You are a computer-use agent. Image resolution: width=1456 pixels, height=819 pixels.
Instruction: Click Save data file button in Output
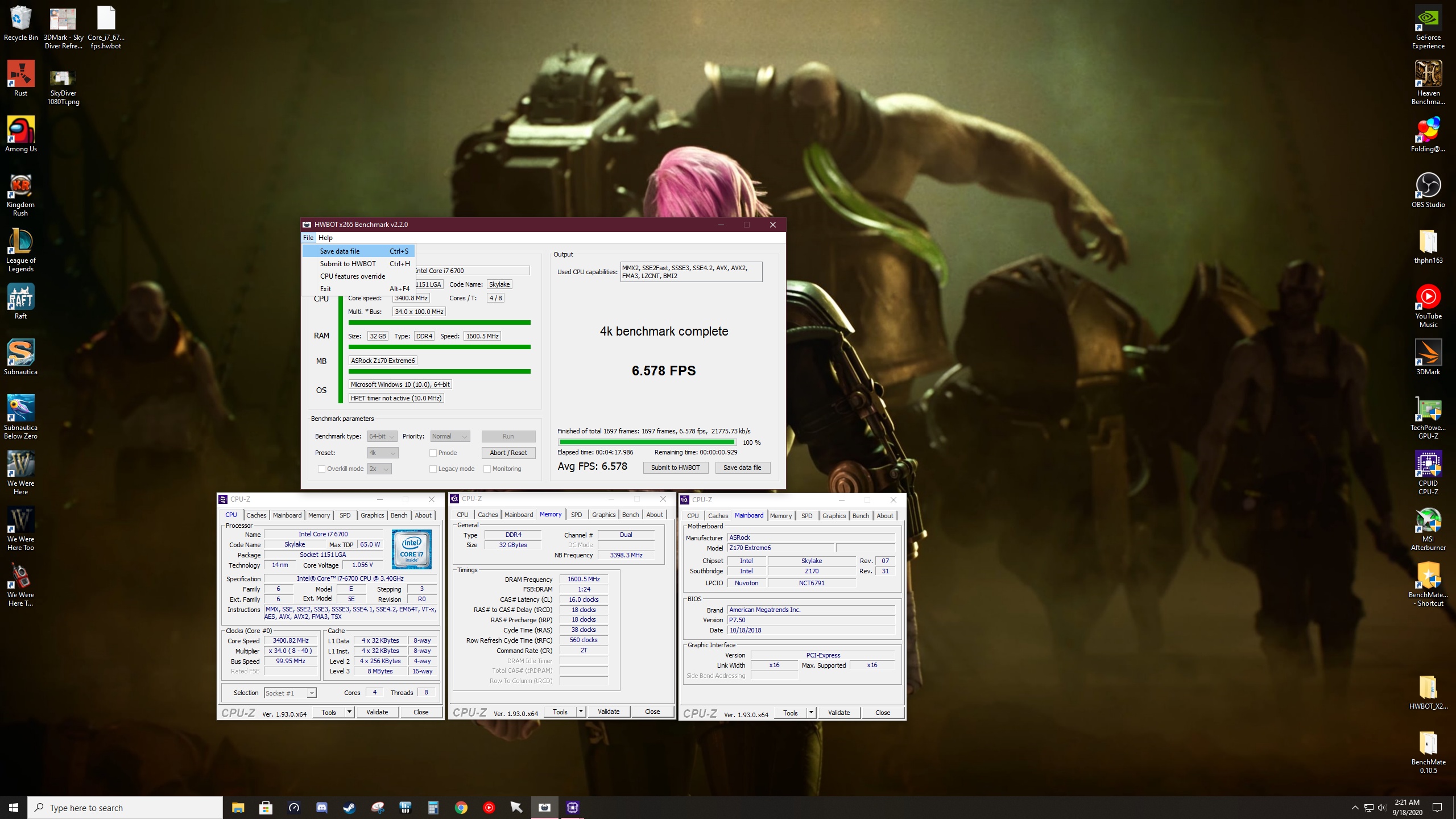click(x=742, y=468)
